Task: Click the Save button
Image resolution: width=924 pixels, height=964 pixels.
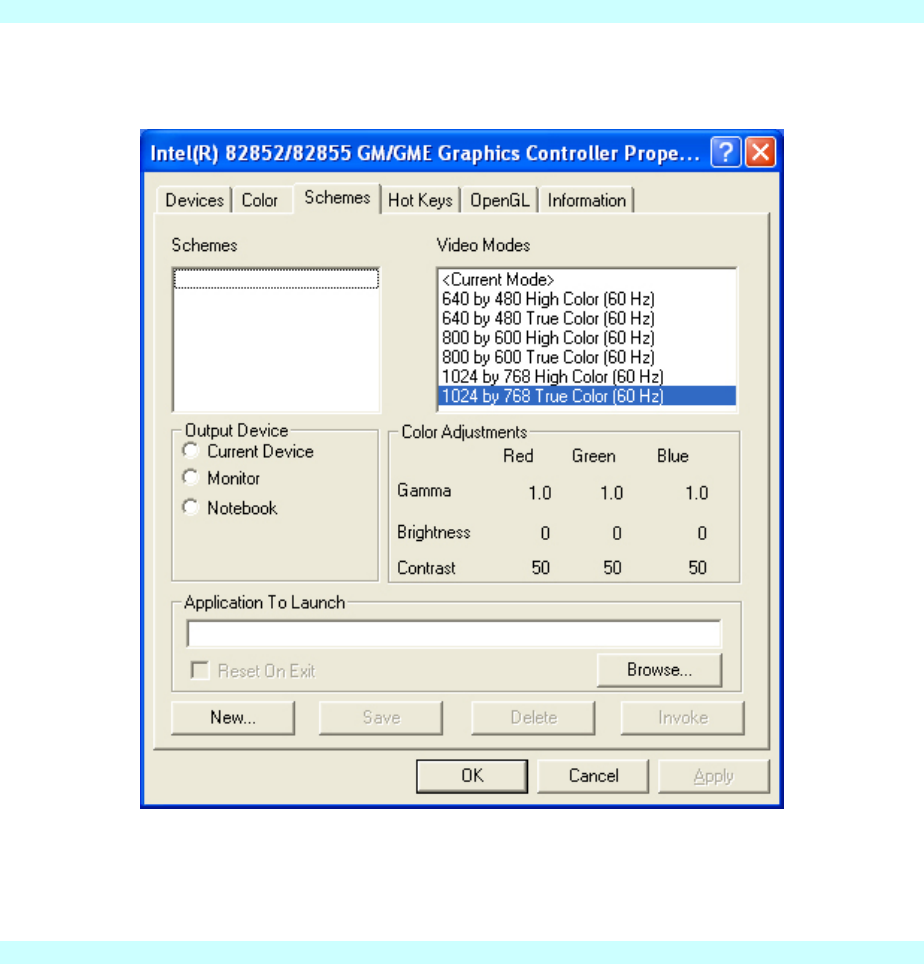Action: click(x=381, y=717)
